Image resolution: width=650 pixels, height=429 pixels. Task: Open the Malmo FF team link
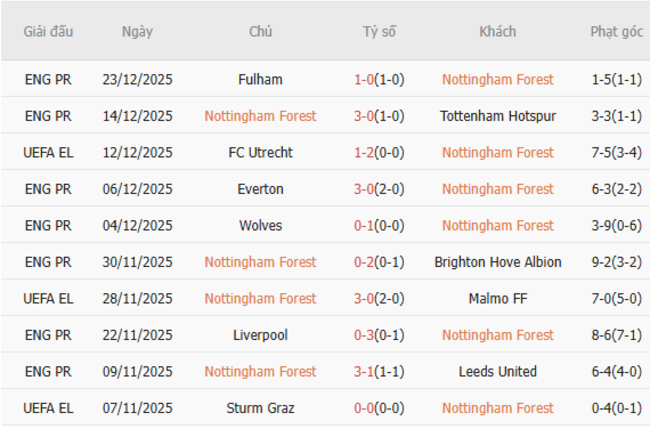click(497, 298)
